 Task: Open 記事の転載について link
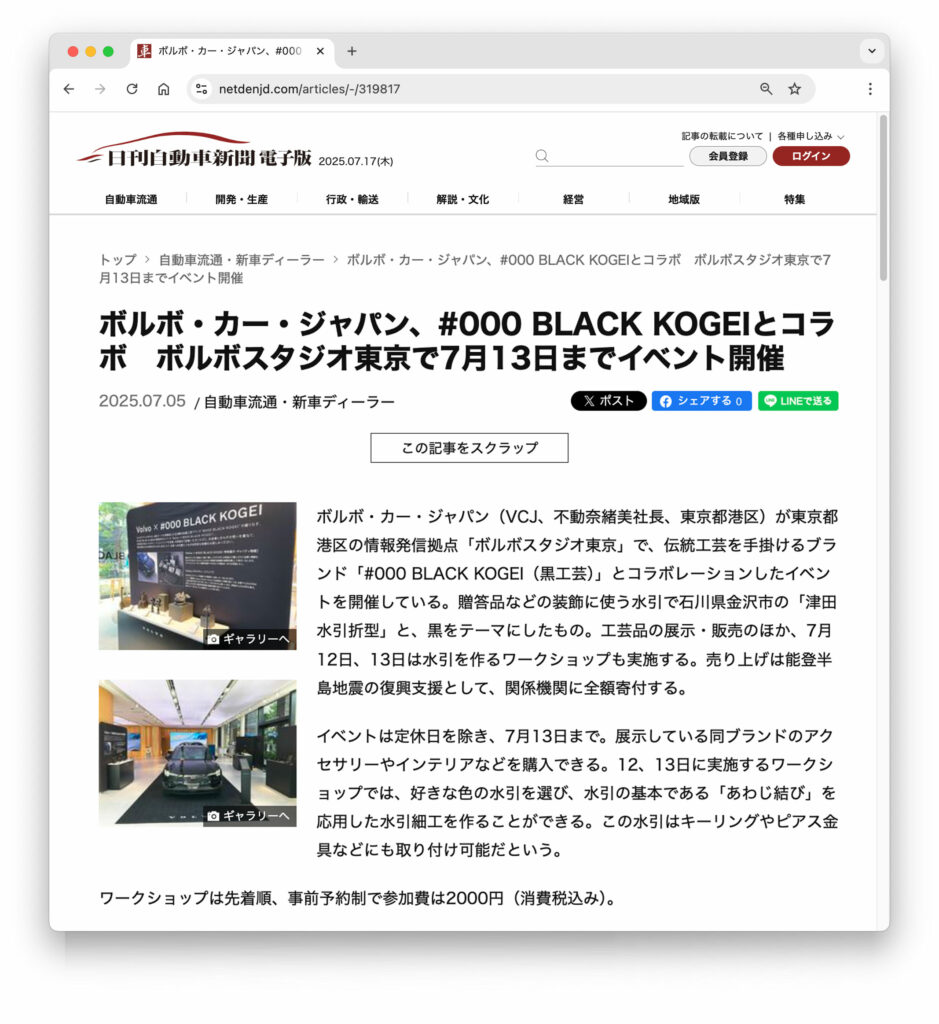point(722,136)
